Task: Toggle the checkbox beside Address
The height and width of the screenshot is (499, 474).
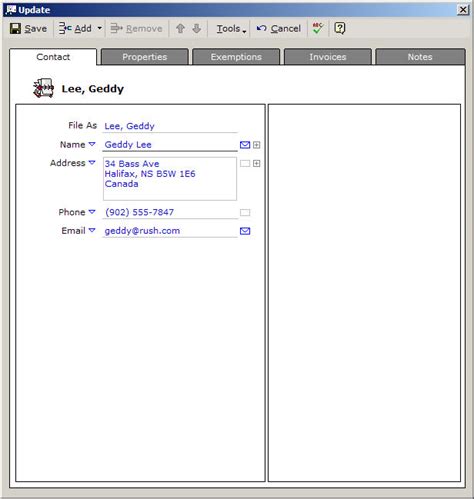Action: click(245, 163)
